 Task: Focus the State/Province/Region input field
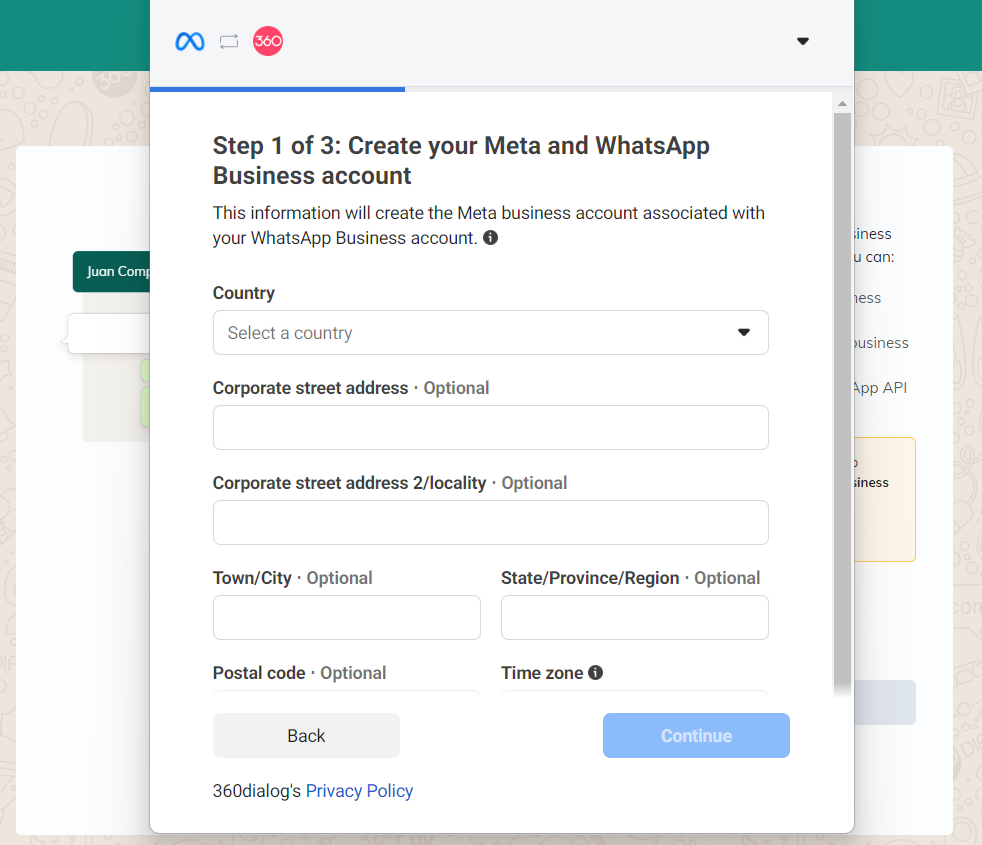pyautogui.click(x=635, y=618)
